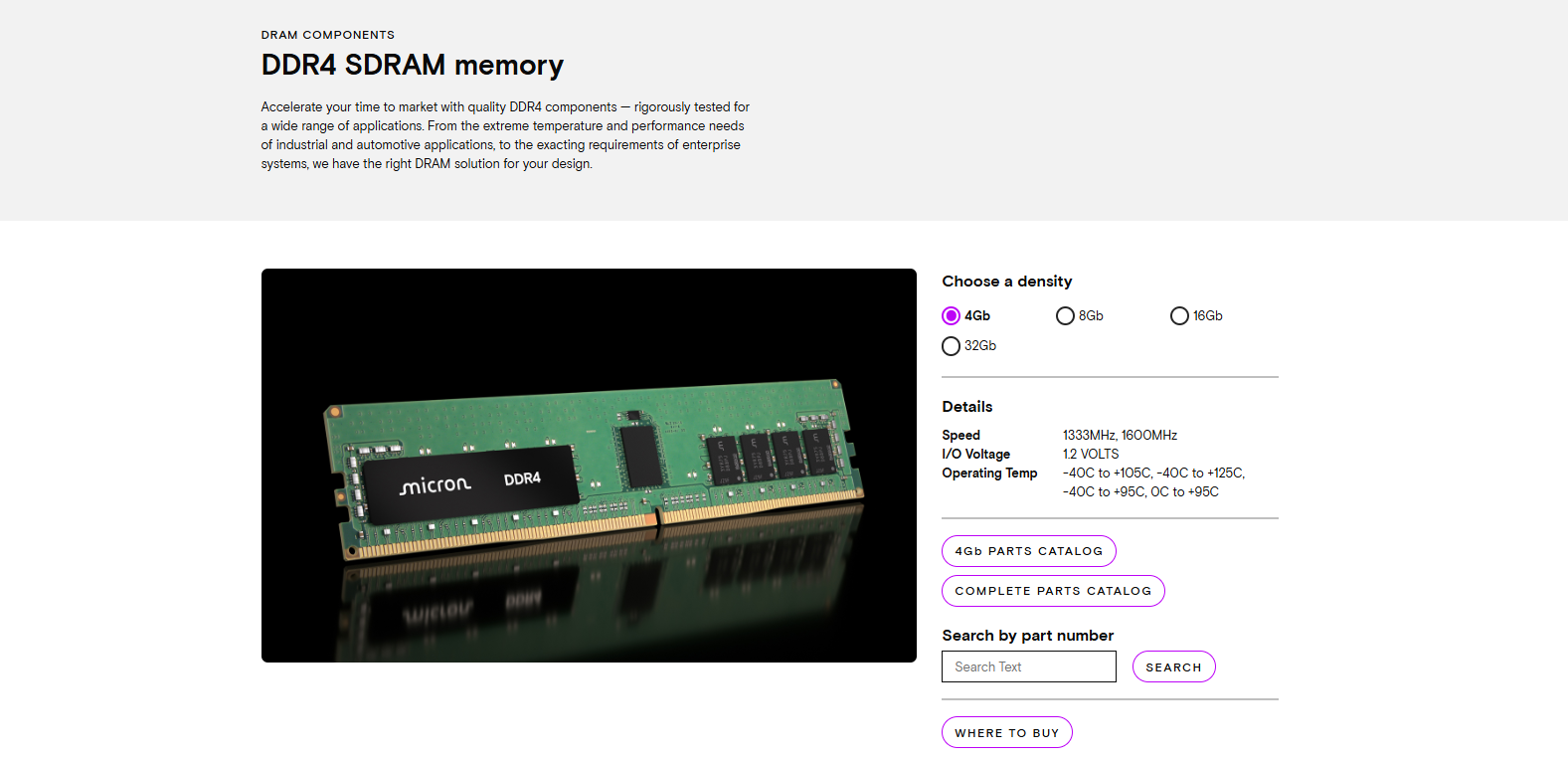This screenshot has width=1568, height=760.
Task: Click the DRAM Components breadcrumb label
Action: click(x=328, y=35)
